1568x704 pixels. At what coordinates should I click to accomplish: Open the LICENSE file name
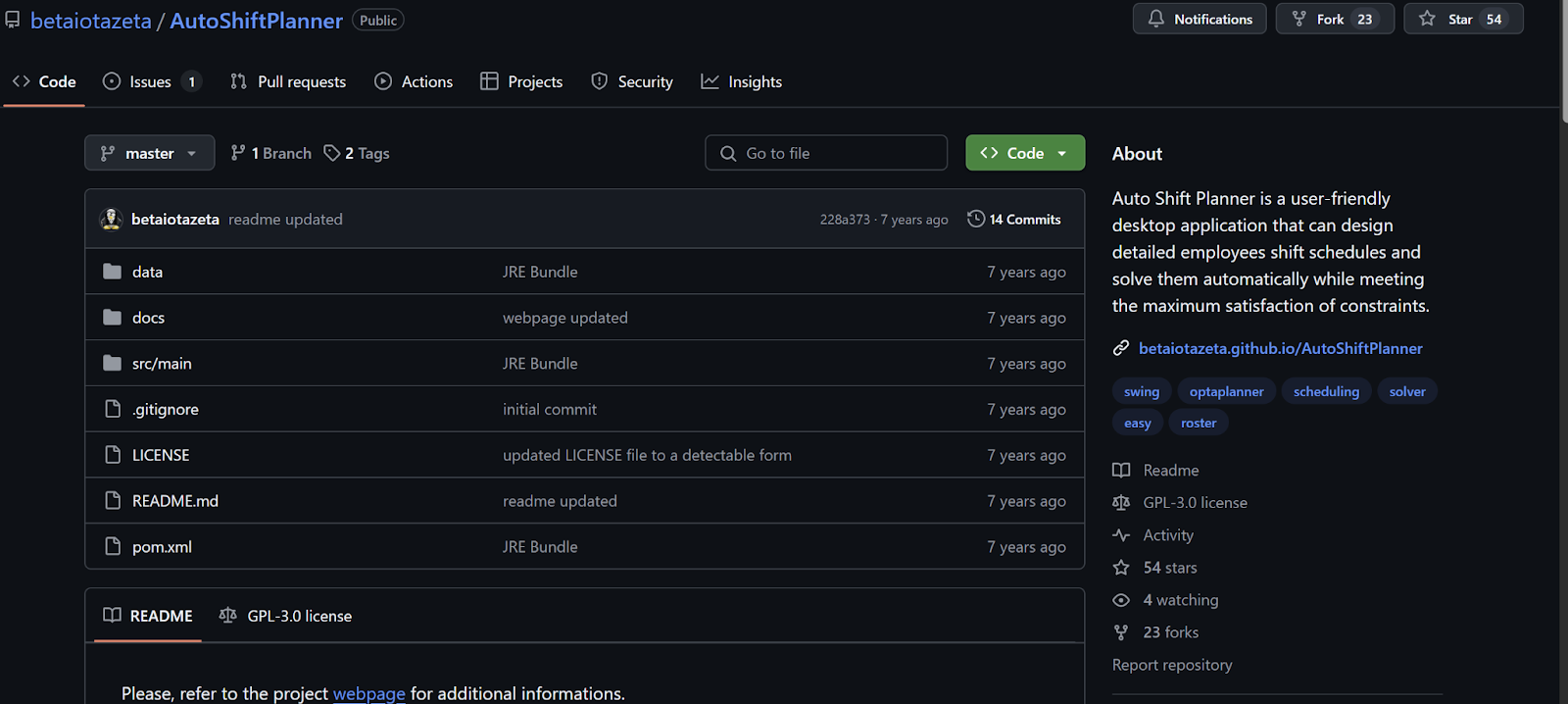[x=161, y=455]
